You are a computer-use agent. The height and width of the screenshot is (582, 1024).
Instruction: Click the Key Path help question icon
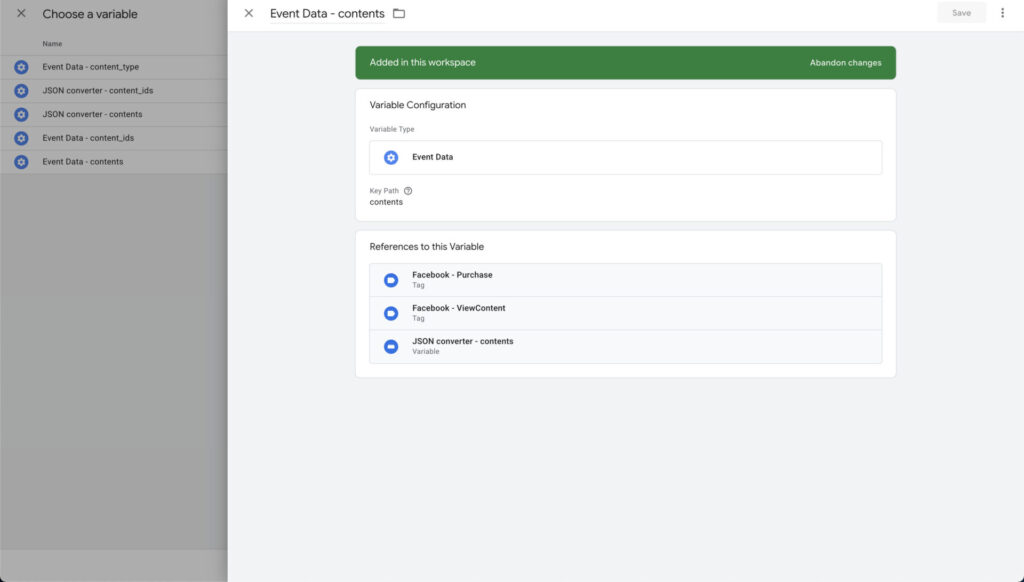pos(408,191)
